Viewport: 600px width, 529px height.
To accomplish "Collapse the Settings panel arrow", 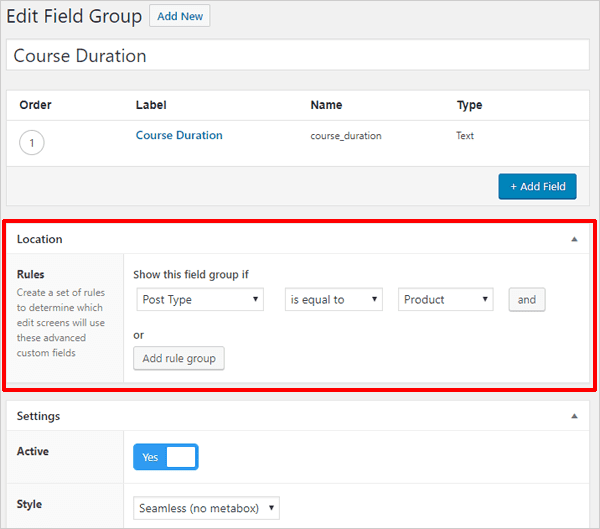I will point(574,416).
